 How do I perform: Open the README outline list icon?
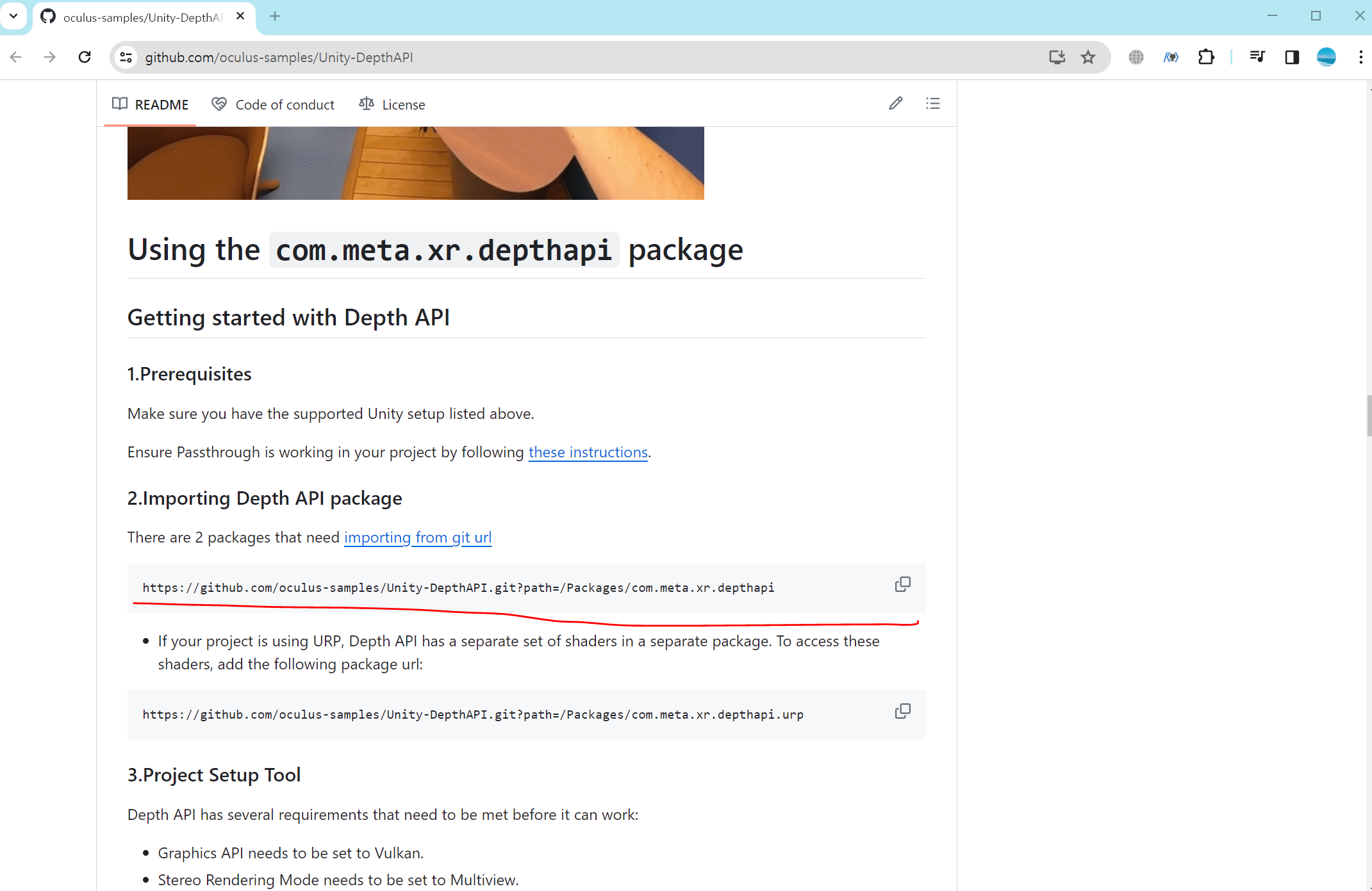coord(932,104)
